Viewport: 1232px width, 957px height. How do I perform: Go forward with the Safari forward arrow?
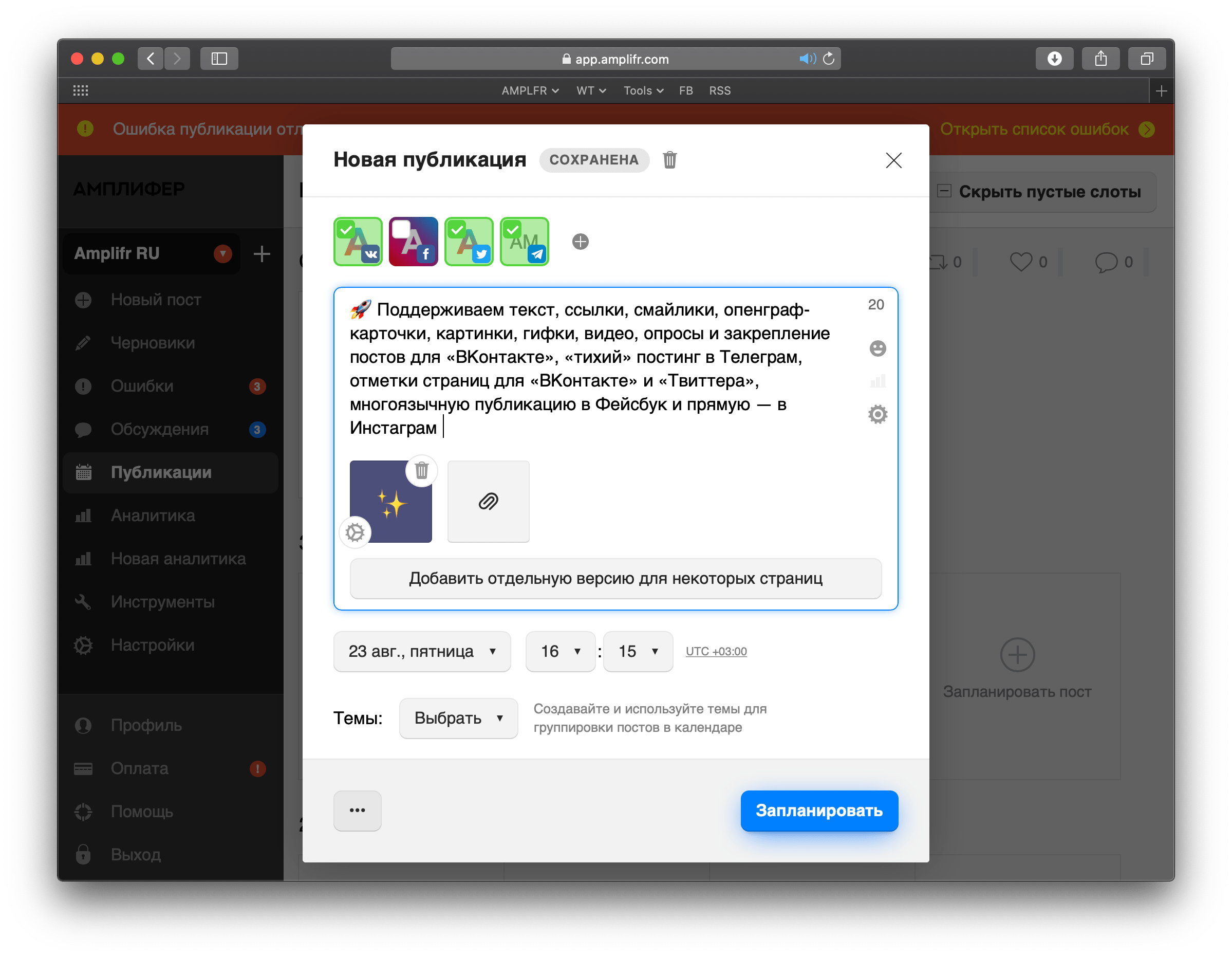[x=177, y=59]
